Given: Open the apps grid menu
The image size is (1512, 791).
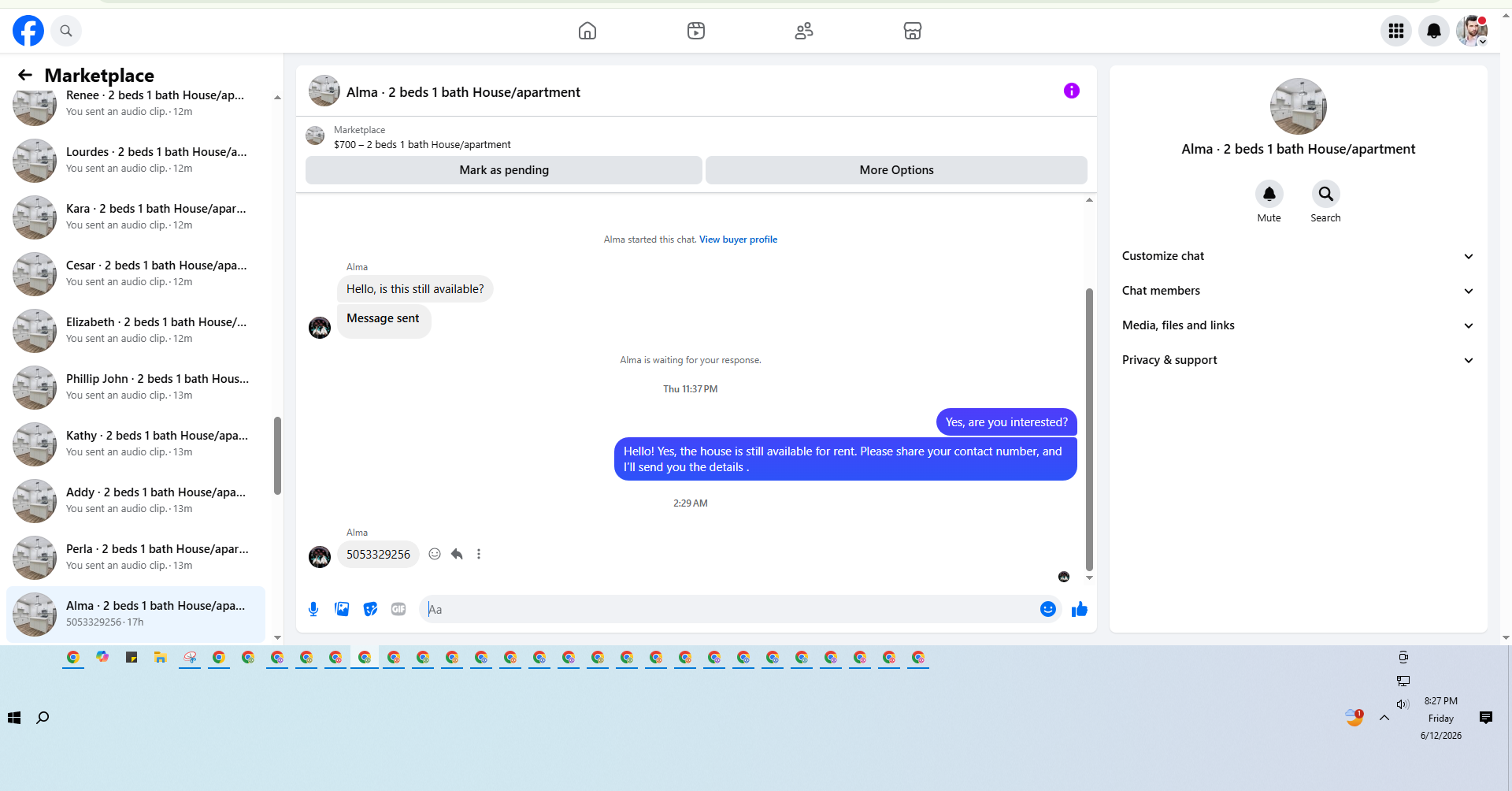Looking at the screenshot, I should (x=1396, y=31).
